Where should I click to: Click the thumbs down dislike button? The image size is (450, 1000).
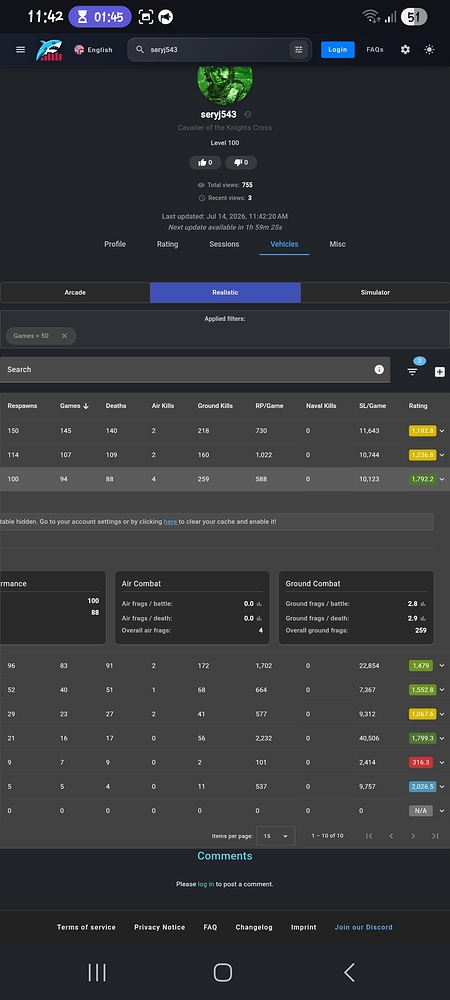(241, 163)
